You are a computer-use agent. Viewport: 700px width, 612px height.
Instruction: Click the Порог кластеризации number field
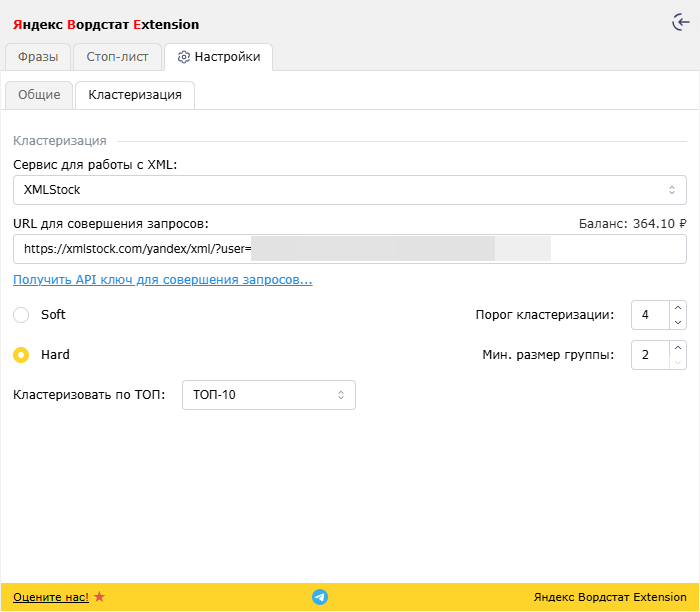tap(650, 315)
